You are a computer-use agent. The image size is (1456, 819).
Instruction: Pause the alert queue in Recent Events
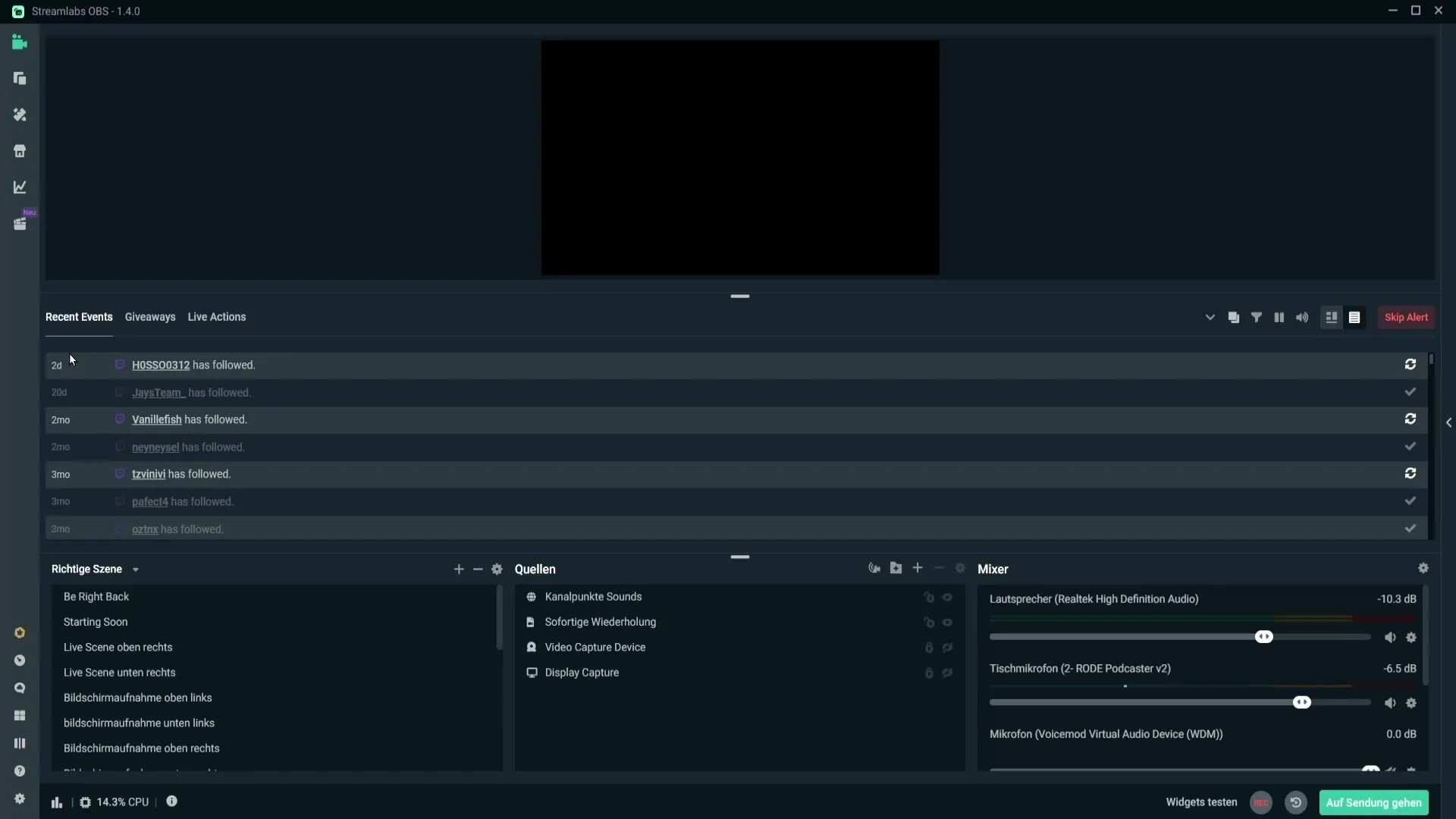[1279, 318]
